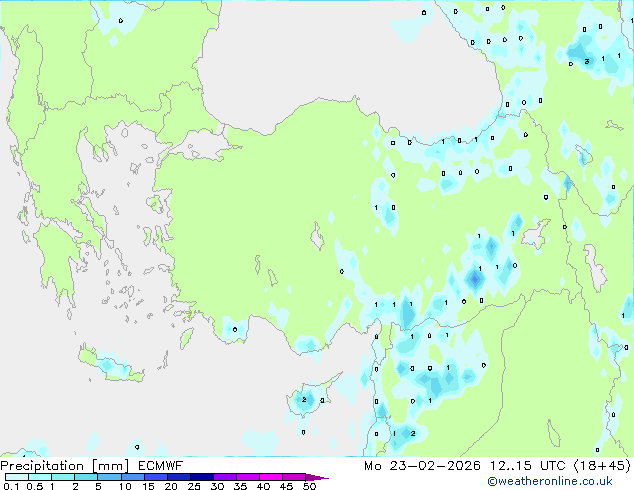
Task: Click the "(18+45)" forecast offset text
Action: tap(602, 466)
